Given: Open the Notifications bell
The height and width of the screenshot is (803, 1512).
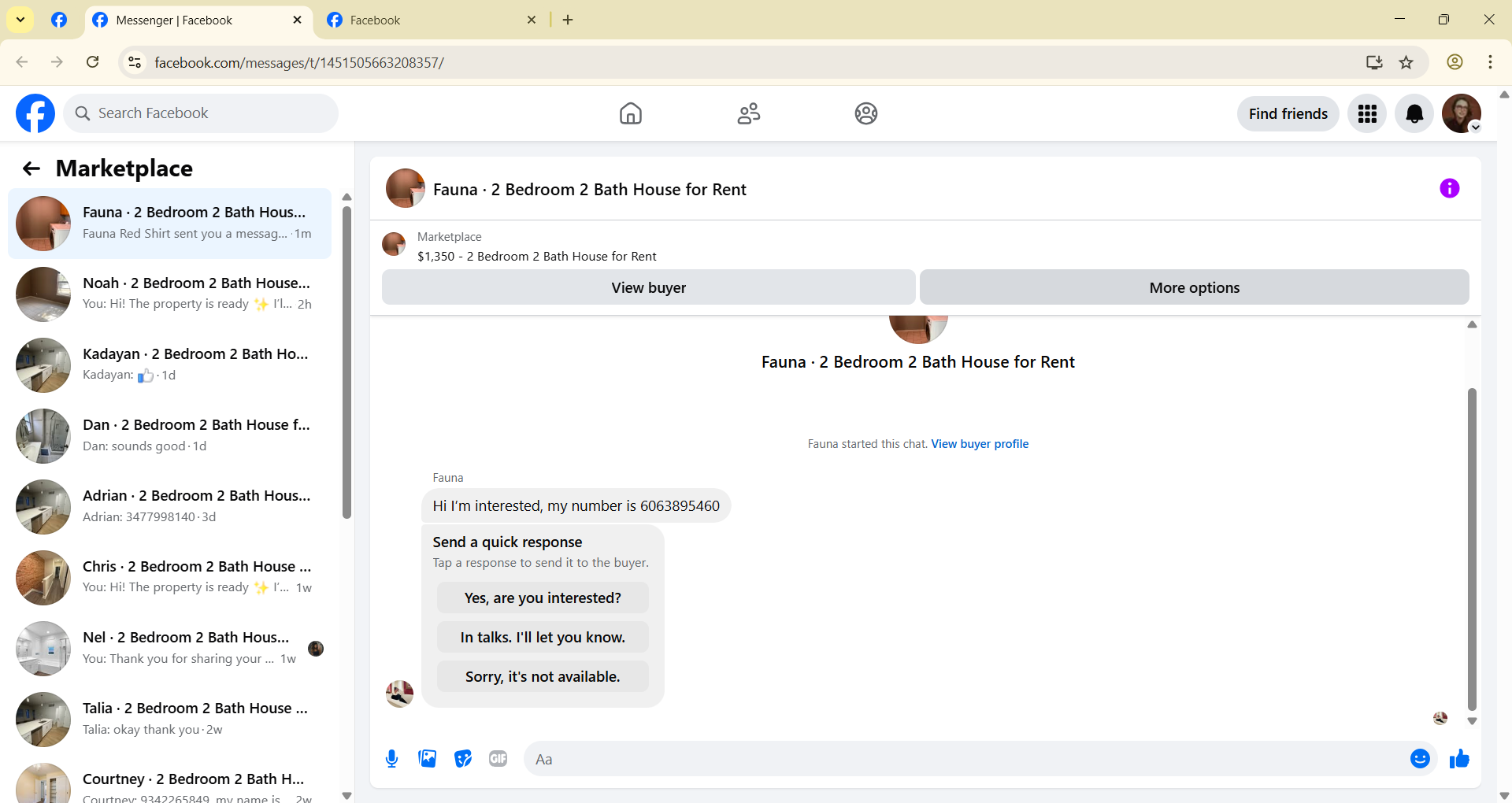Looking at the screenshot, I should coord(1414,113).
